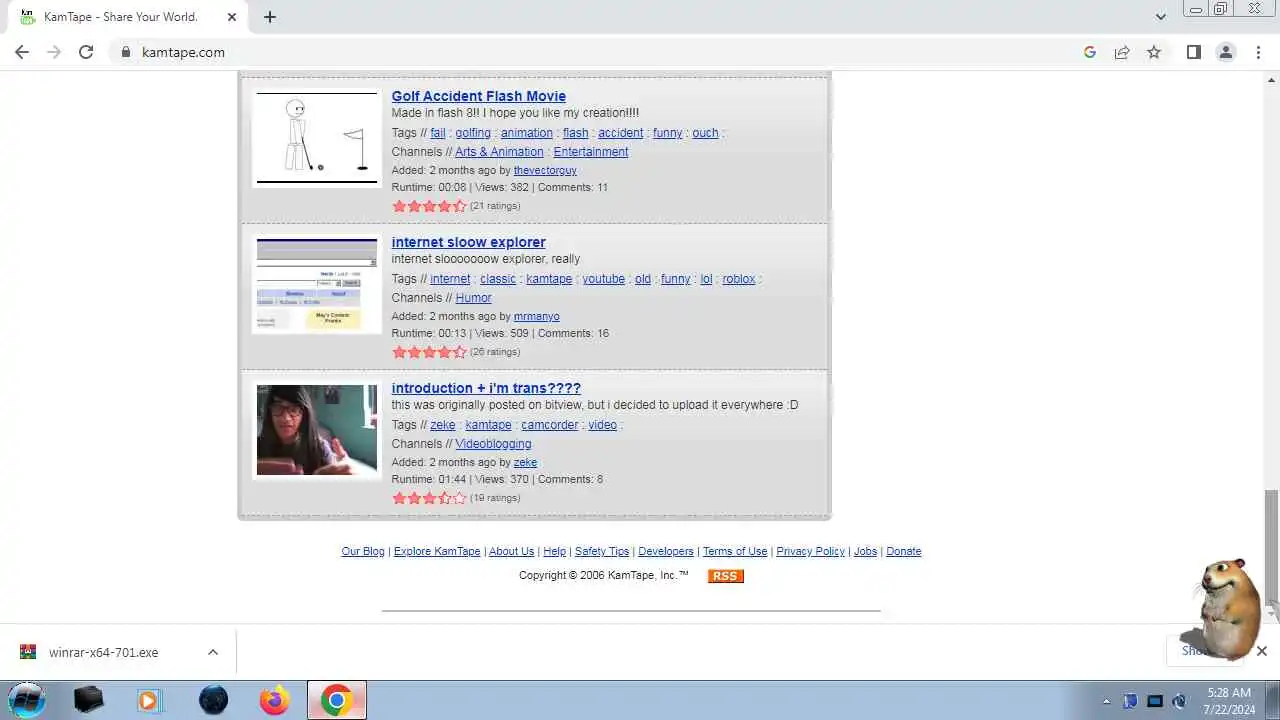The height and width of the screenshot is (720, 1280).
Task: Click the 'roblox' tag
Action: 739,279
